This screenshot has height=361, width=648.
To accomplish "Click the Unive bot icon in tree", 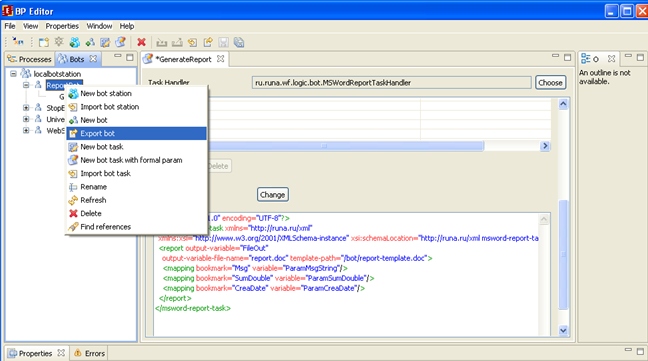I will click(x=38, y=119).
